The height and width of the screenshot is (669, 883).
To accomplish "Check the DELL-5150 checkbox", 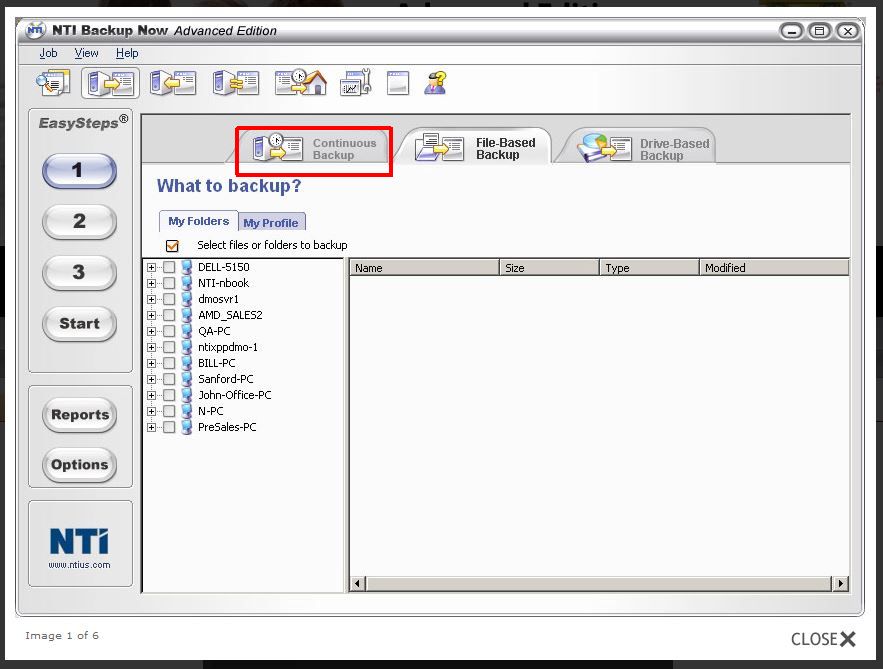I will 169,267.
